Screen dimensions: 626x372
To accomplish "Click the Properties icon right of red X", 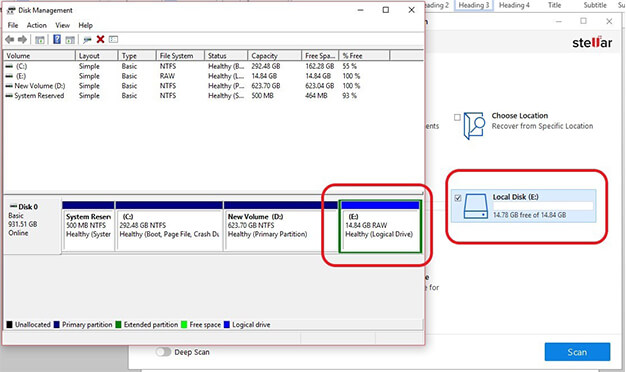I will pyautogui.click(x=113, y=39).
